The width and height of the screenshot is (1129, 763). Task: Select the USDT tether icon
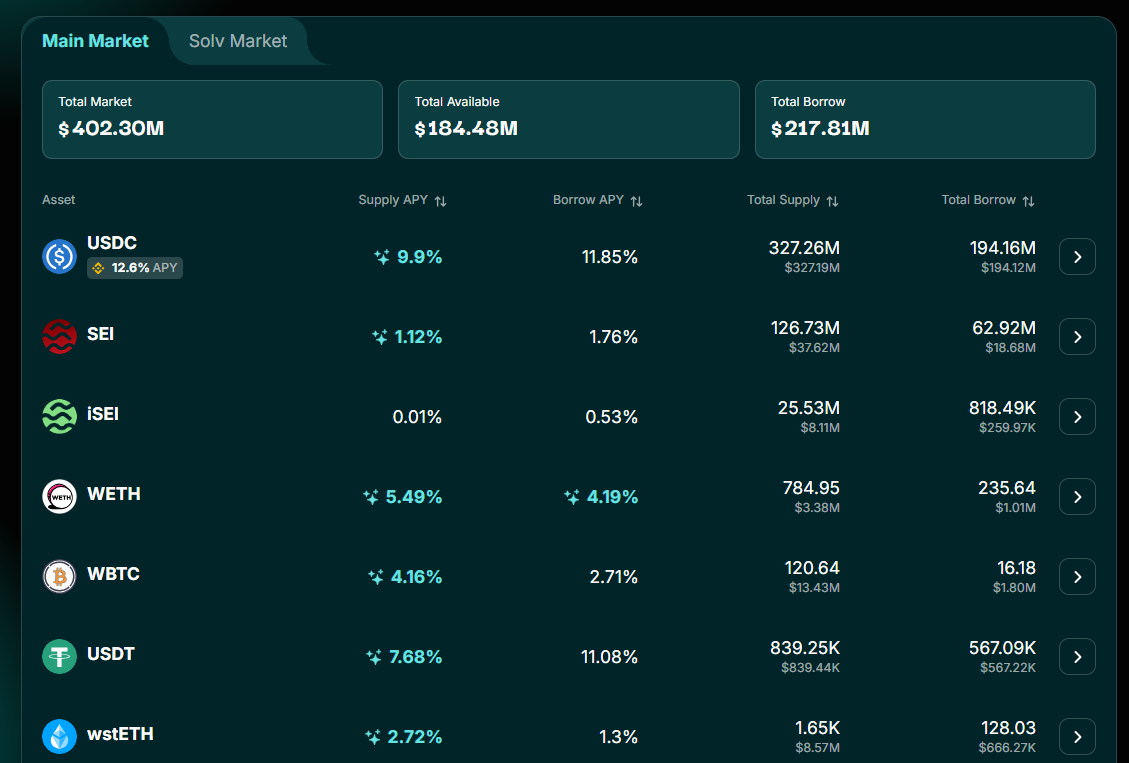(x=59, y=656)
